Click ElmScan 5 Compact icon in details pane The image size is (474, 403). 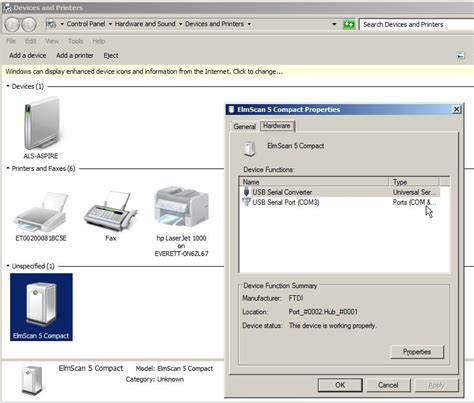(32, 380)
